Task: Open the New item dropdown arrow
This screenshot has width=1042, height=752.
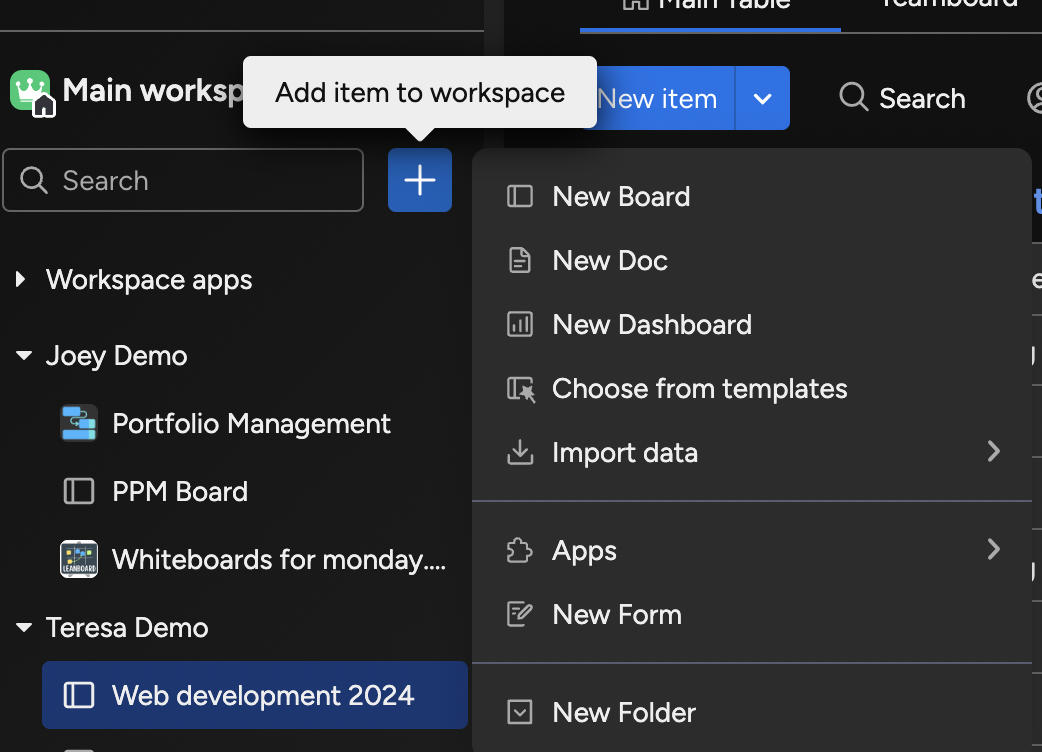Action: coord(762,98)
